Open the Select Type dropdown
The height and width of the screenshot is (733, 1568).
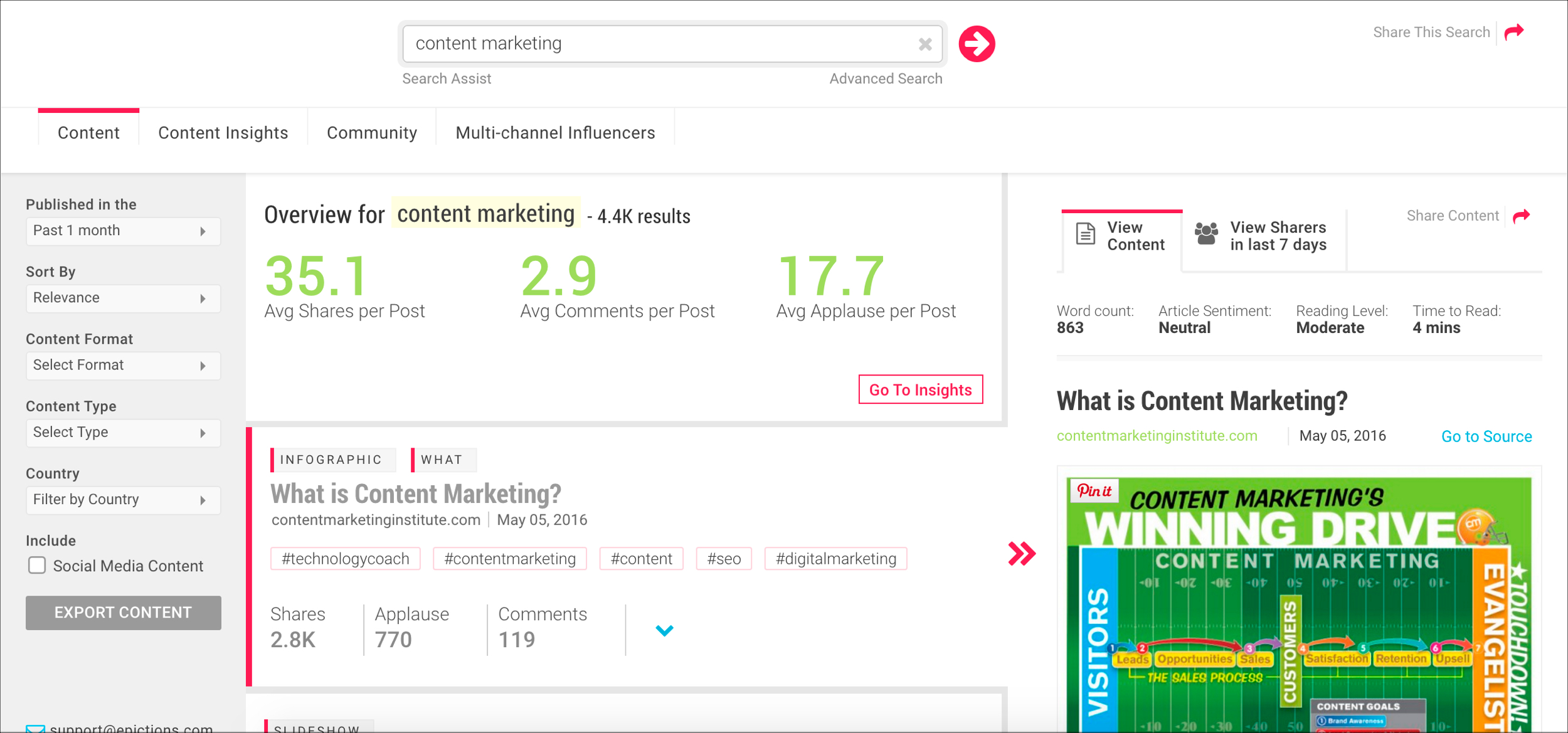tap(123, 433)
